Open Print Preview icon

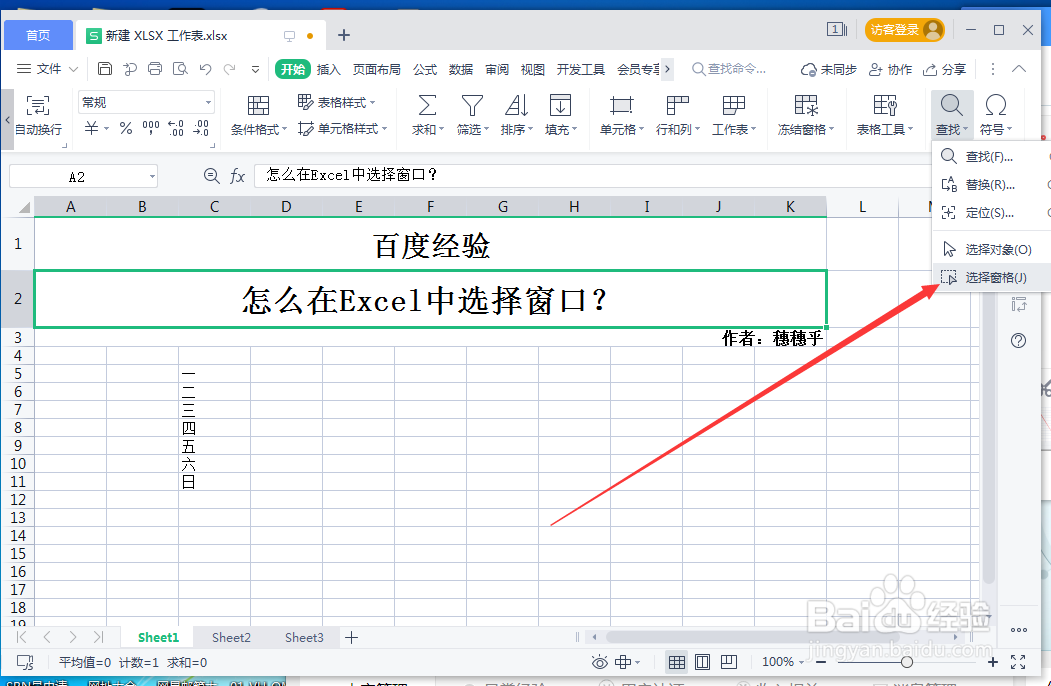pos(180,68)
